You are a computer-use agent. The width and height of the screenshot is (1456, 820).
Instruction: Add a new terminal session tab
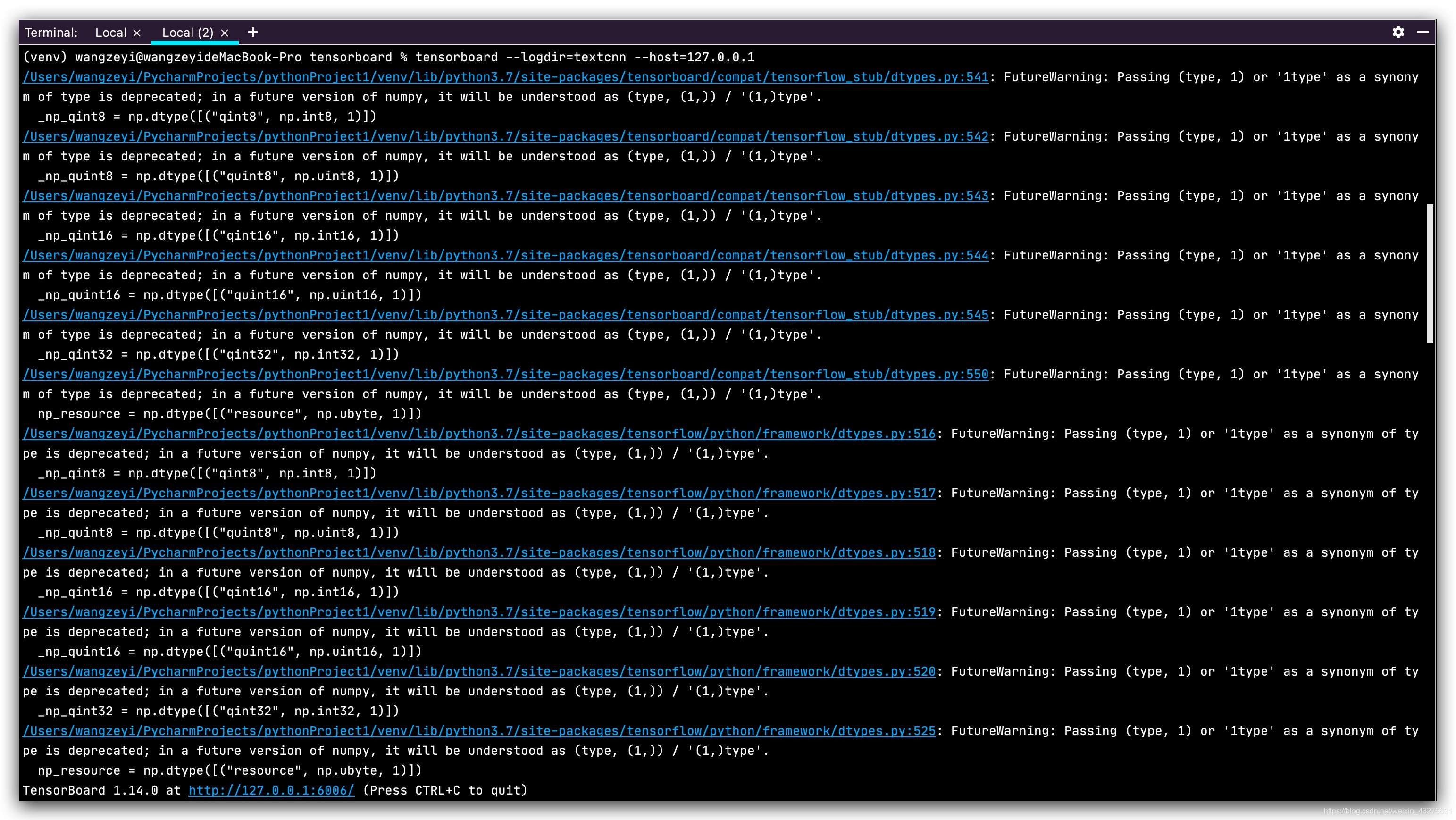click(252, 32)
